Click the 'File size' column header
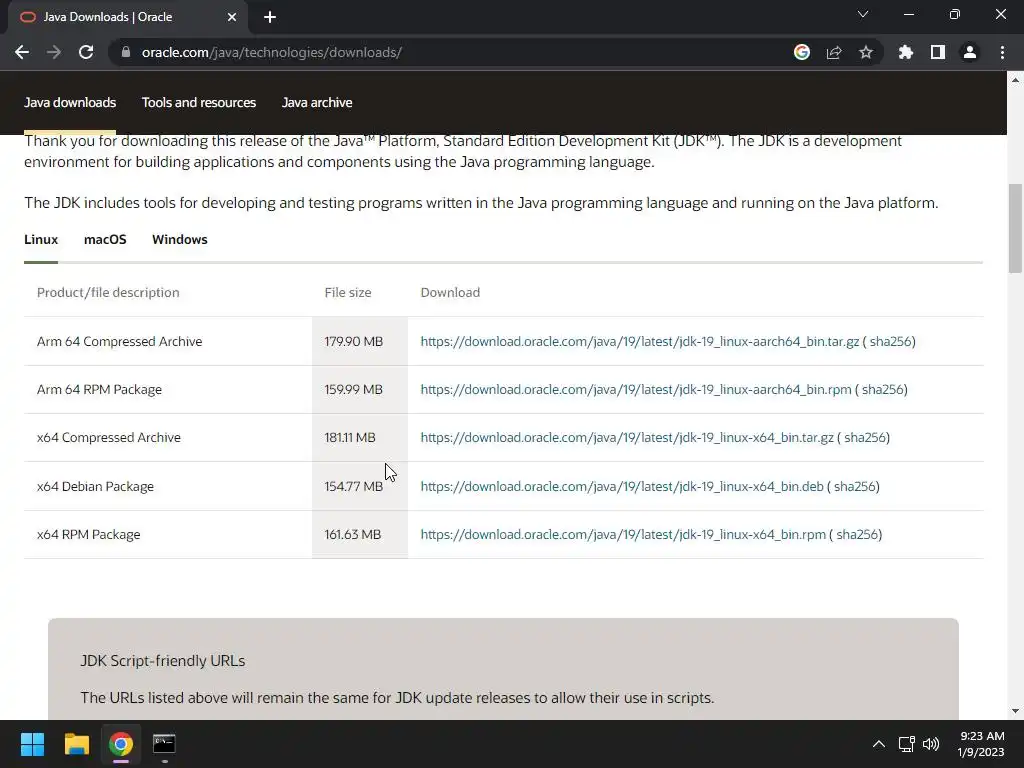This screenshot has height=768, width=1024. (348, 293)
